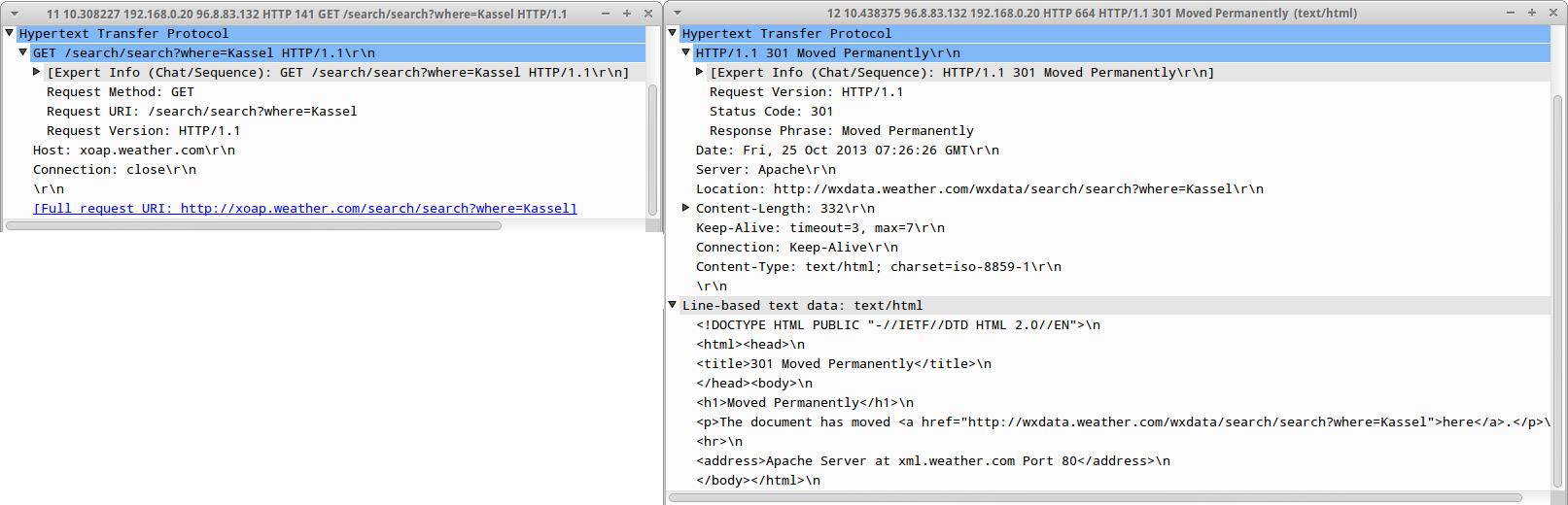The width and height of the screenshot is (1568, 505).
Task: Select the Location header line
Action: [979, 189]
